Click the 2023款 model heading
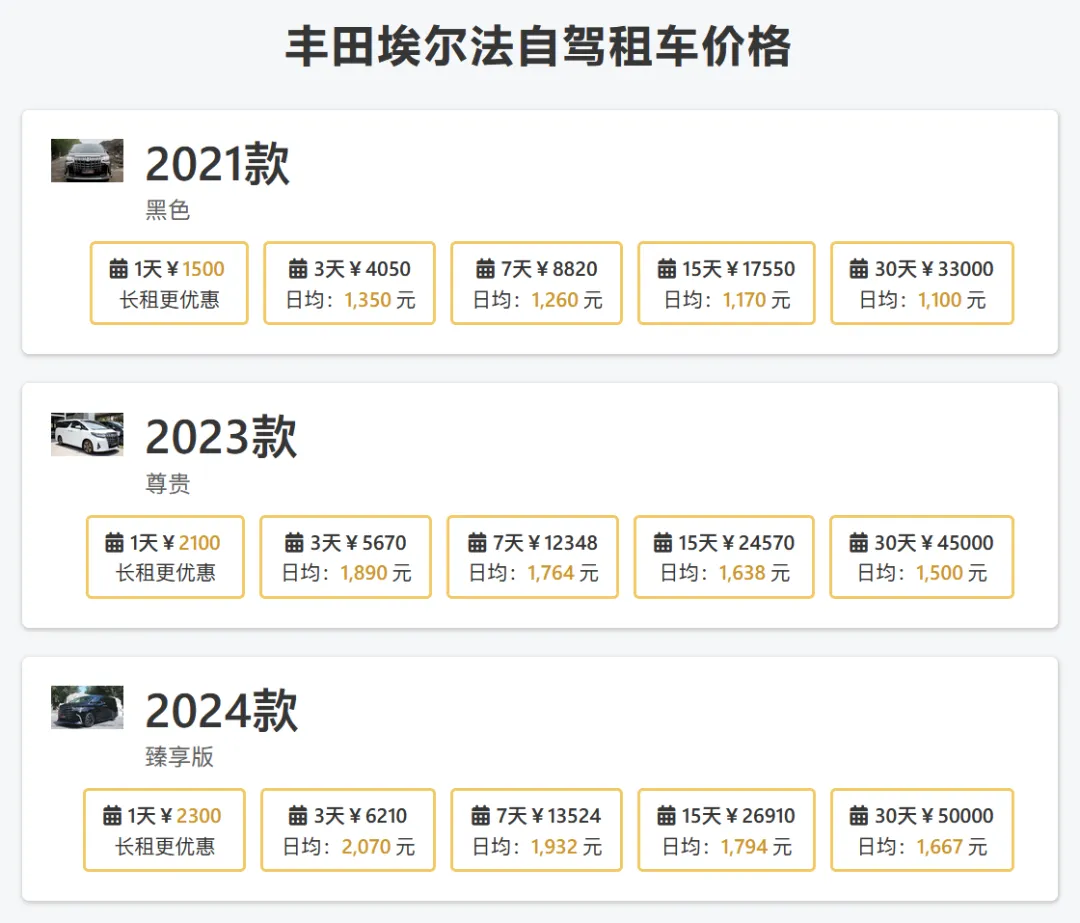Viewport: 1080px width, 923px height. click(221, 437)
